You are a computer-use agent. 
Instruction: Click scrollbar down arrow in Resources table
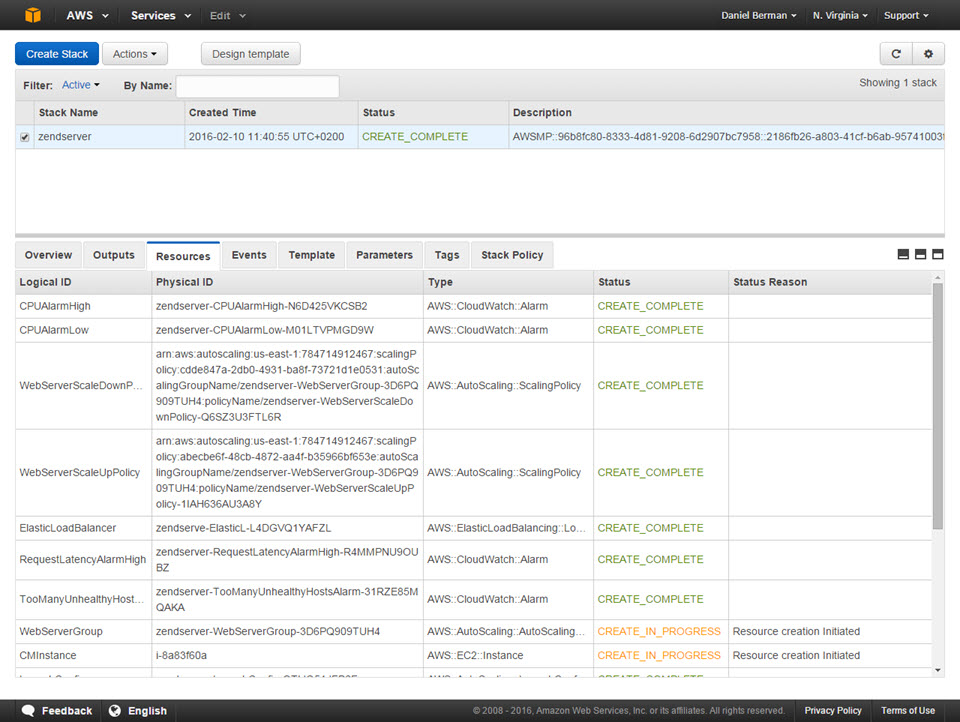click(x=937, y=670)
